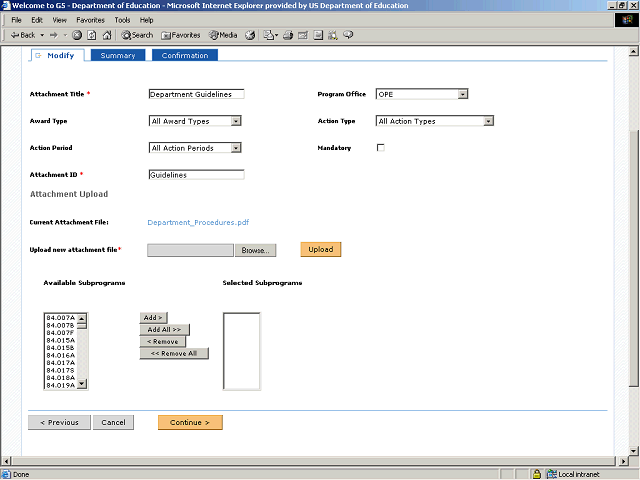Select the Modify tab
Screen dimensions: 640x480
click(x=57, y=56)
